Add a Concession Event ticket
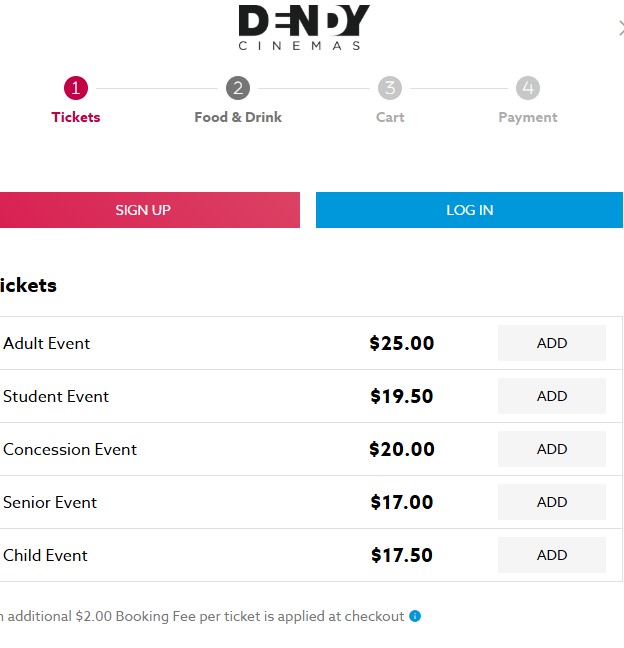This screenshot has height=648, width=624. [x=552, y=449]
